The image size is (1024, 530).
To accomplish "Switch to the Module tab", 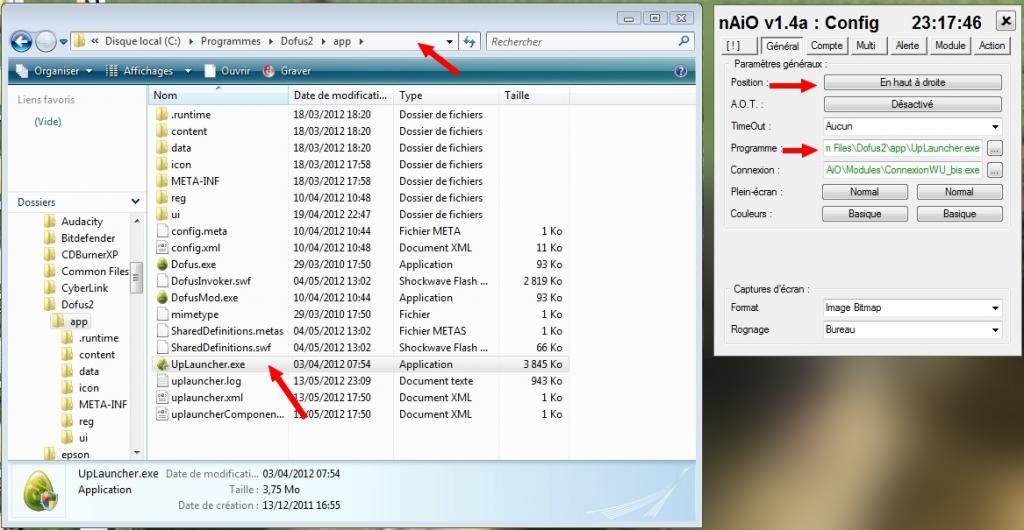I will (950, 46).
